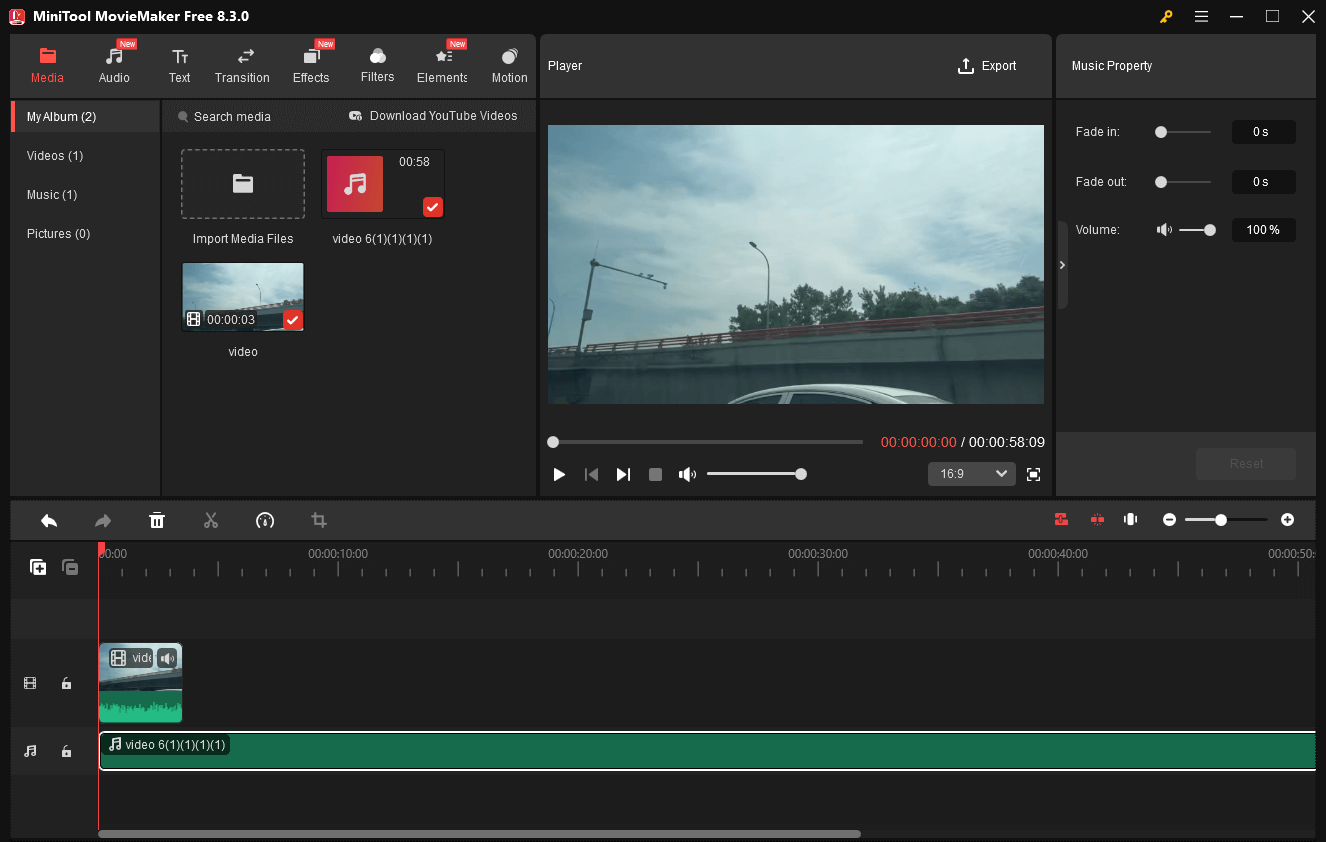Adjust the player volume slider
The width and height of the screenshot is (1326, 842).
click(755, 474)
